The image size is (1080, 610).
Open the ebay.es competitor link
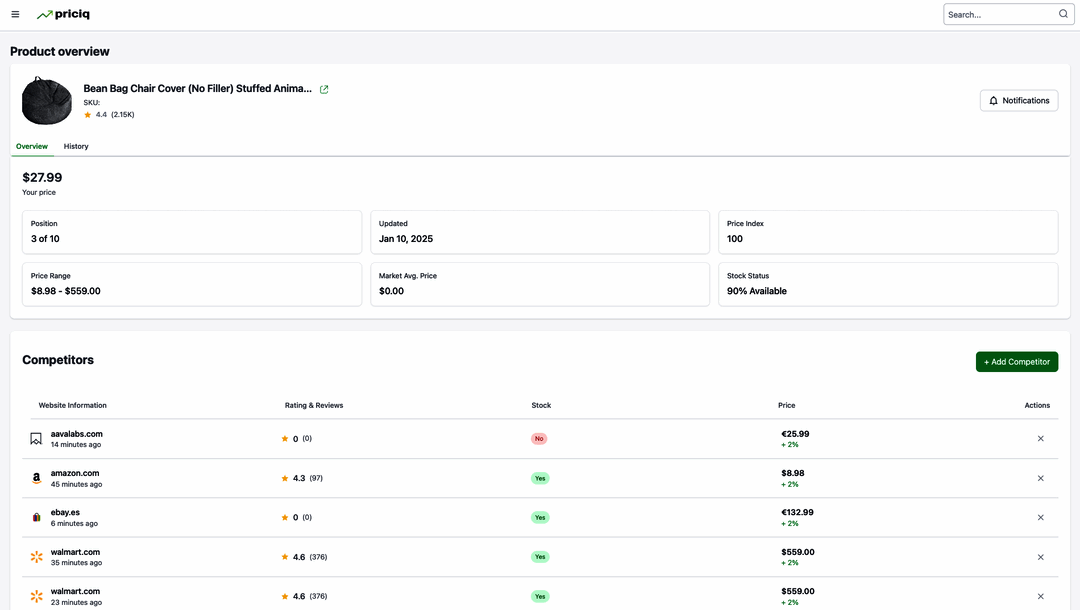pos(65,512)
